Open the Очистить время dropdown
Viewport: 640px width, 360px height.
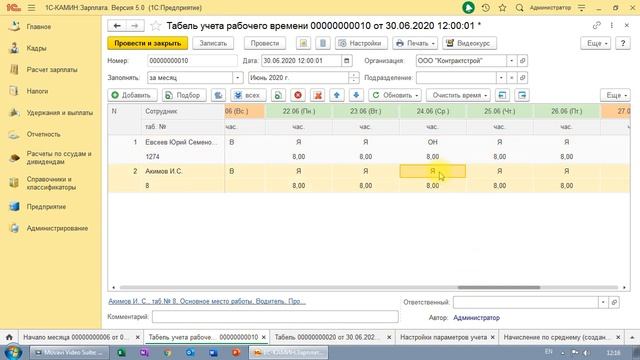(458, 95)
